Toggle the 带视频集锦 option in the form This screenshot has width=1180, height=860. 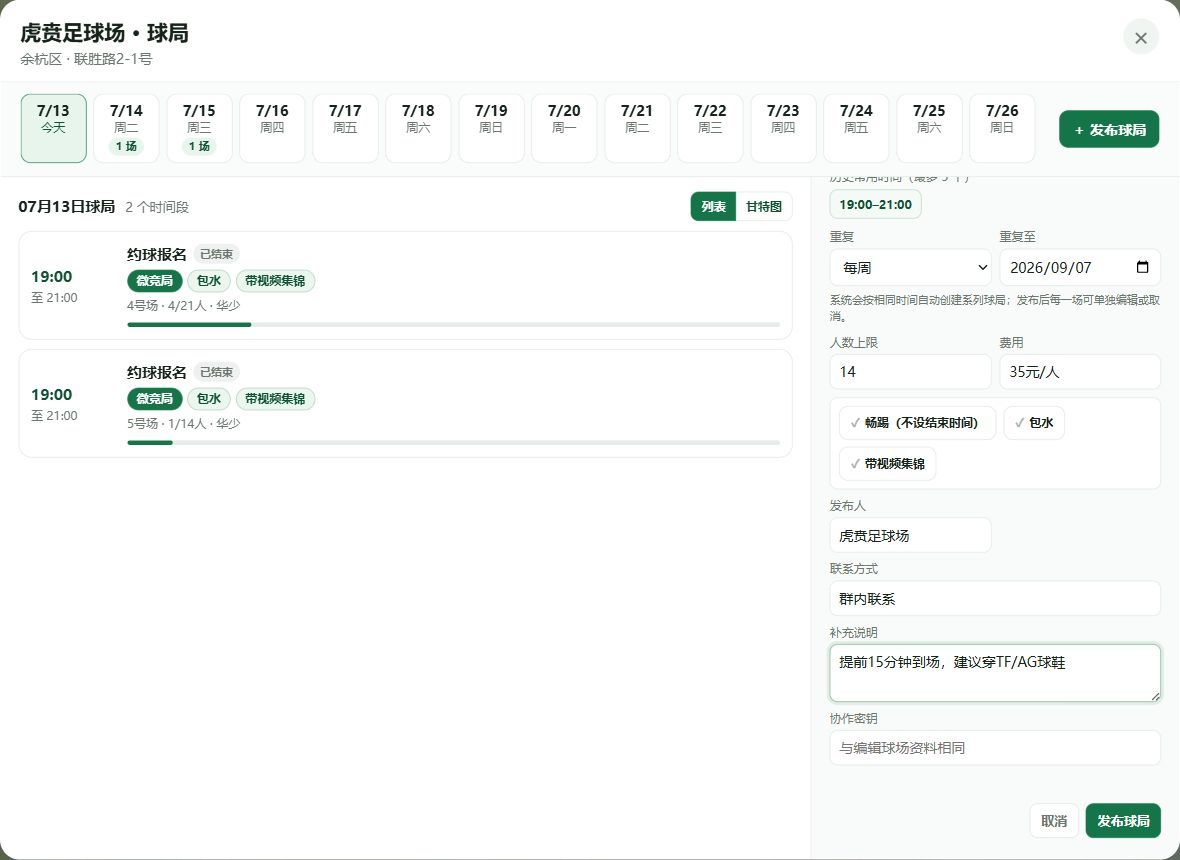click(x=887, y=463)
